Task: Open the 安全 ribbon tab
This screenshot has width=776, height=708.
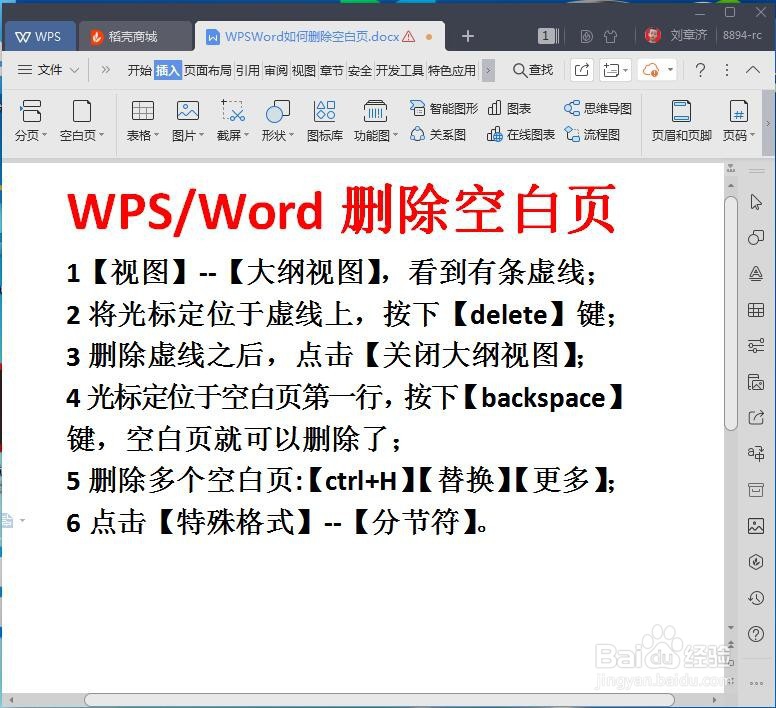Action: [x=360, y=71]
